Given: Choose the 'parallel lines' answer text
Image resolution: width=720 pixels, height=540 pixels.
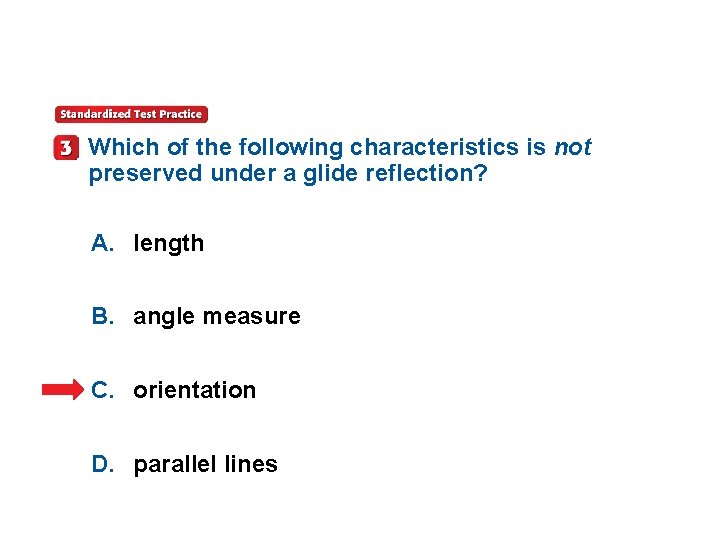Looking at the screenshot, I should (206, 465).
